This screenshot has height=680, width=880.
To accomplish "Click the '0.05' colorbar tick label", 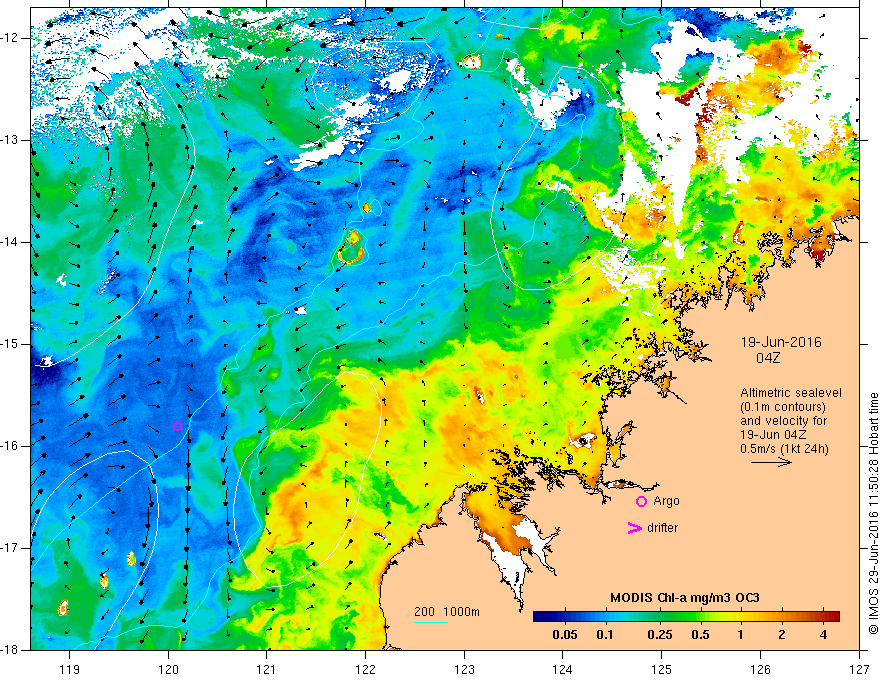I will click(x=565, y=635).
